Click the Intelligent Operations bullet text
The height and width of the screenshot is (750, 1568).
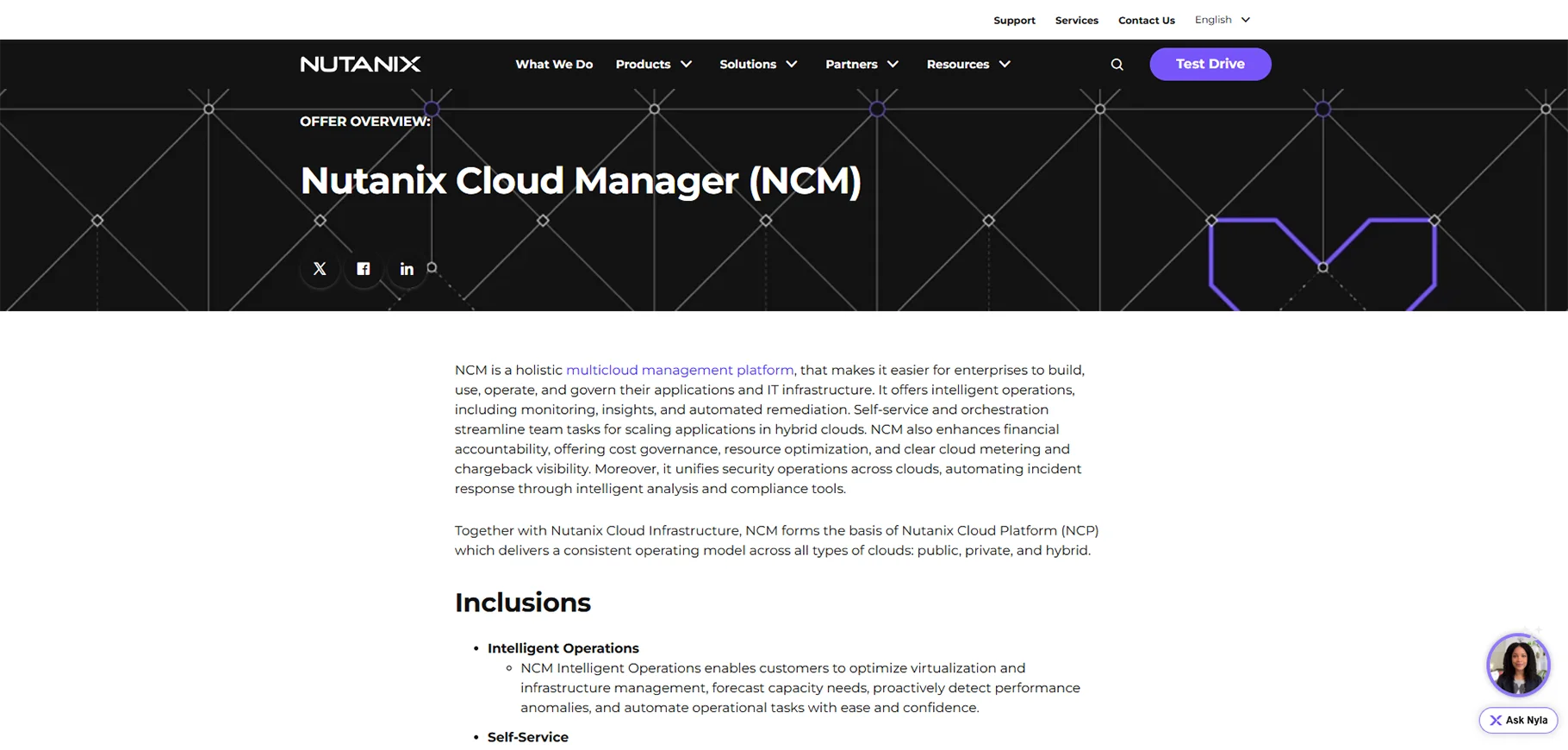click(563, 648)
